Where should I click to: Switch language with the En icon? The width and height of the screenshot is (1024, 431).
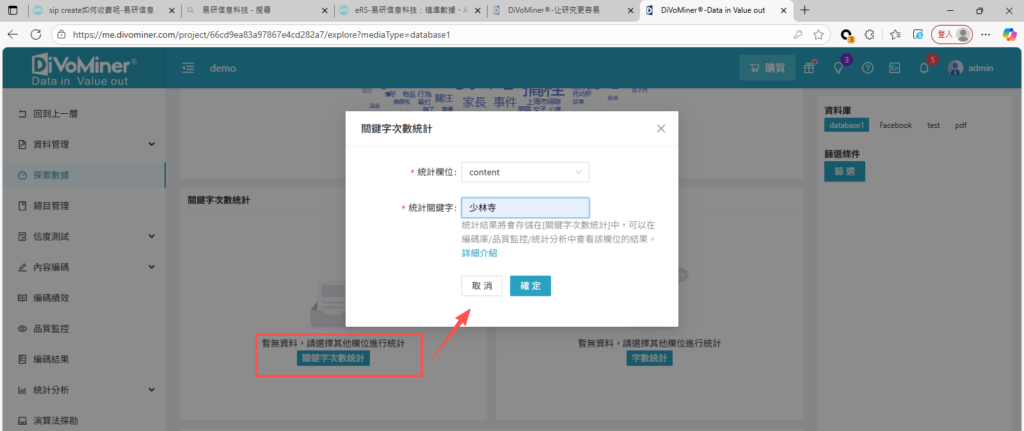[895, 69]
